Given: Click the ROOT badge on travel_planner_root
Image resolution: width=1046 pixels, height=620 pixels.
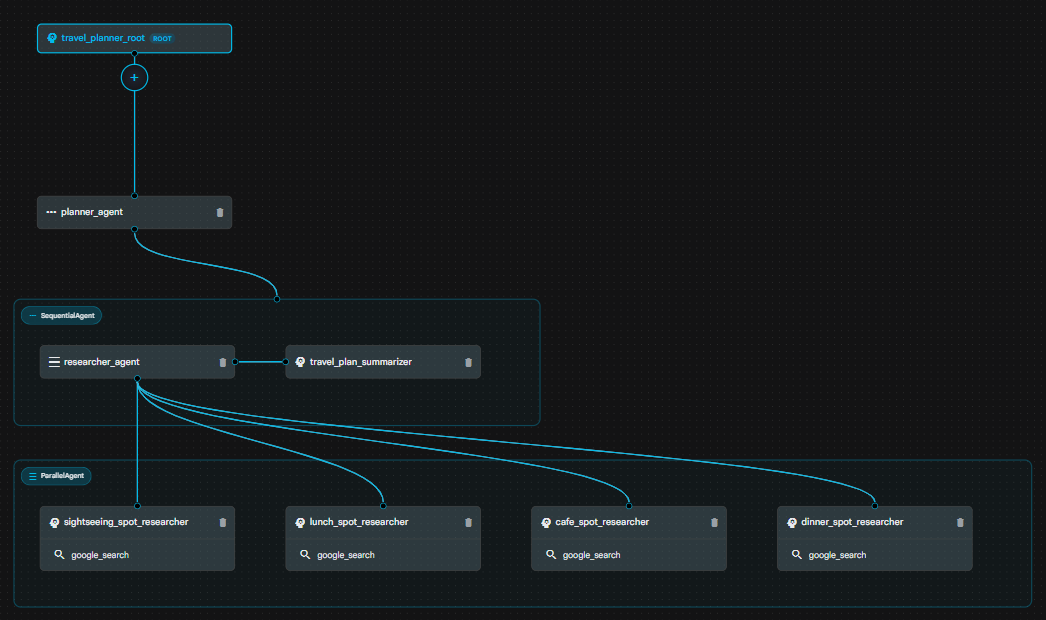Looking at the screenshot, I should pyautogui.click(x=162, y=38).
